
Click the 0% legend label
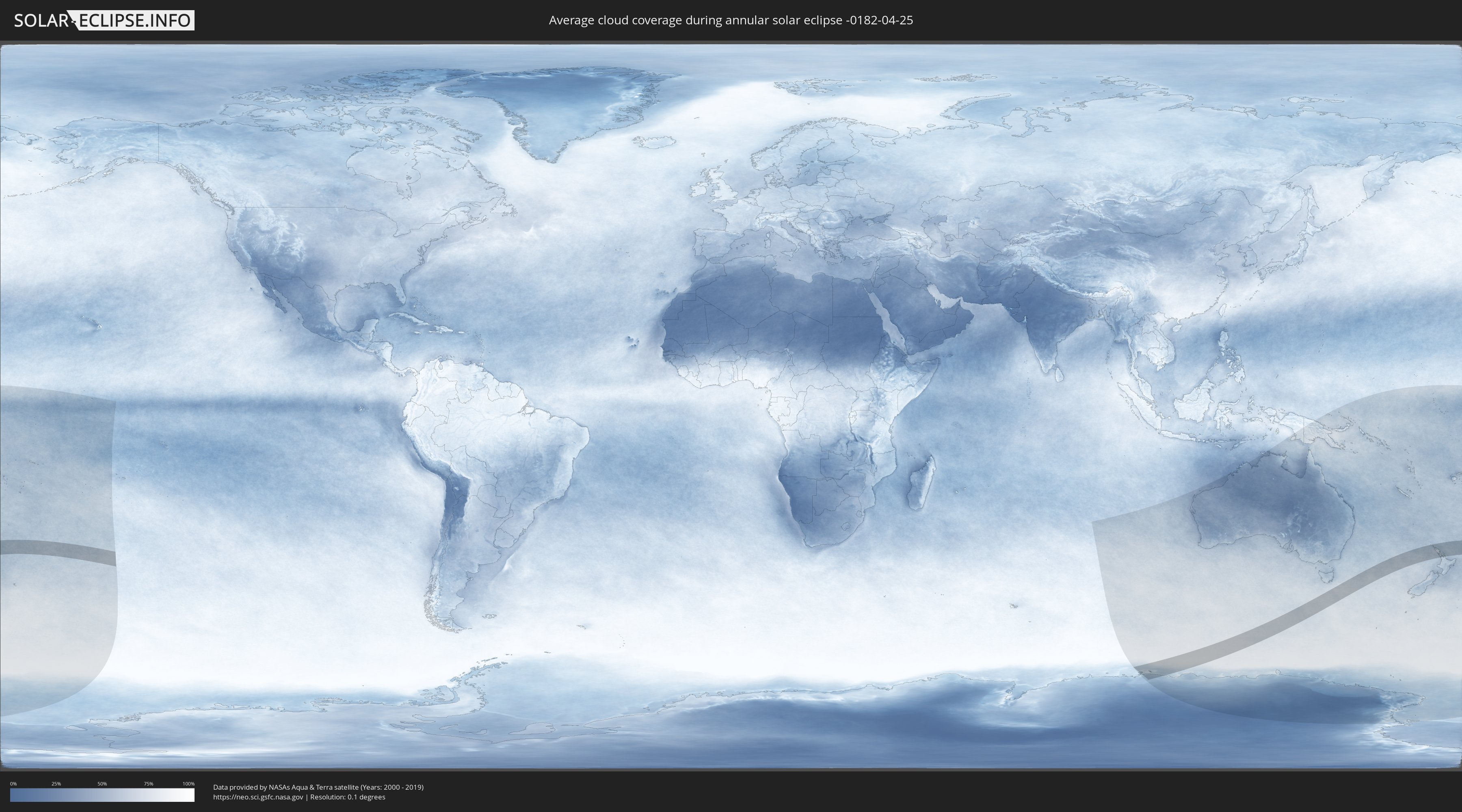pos(13,784)
